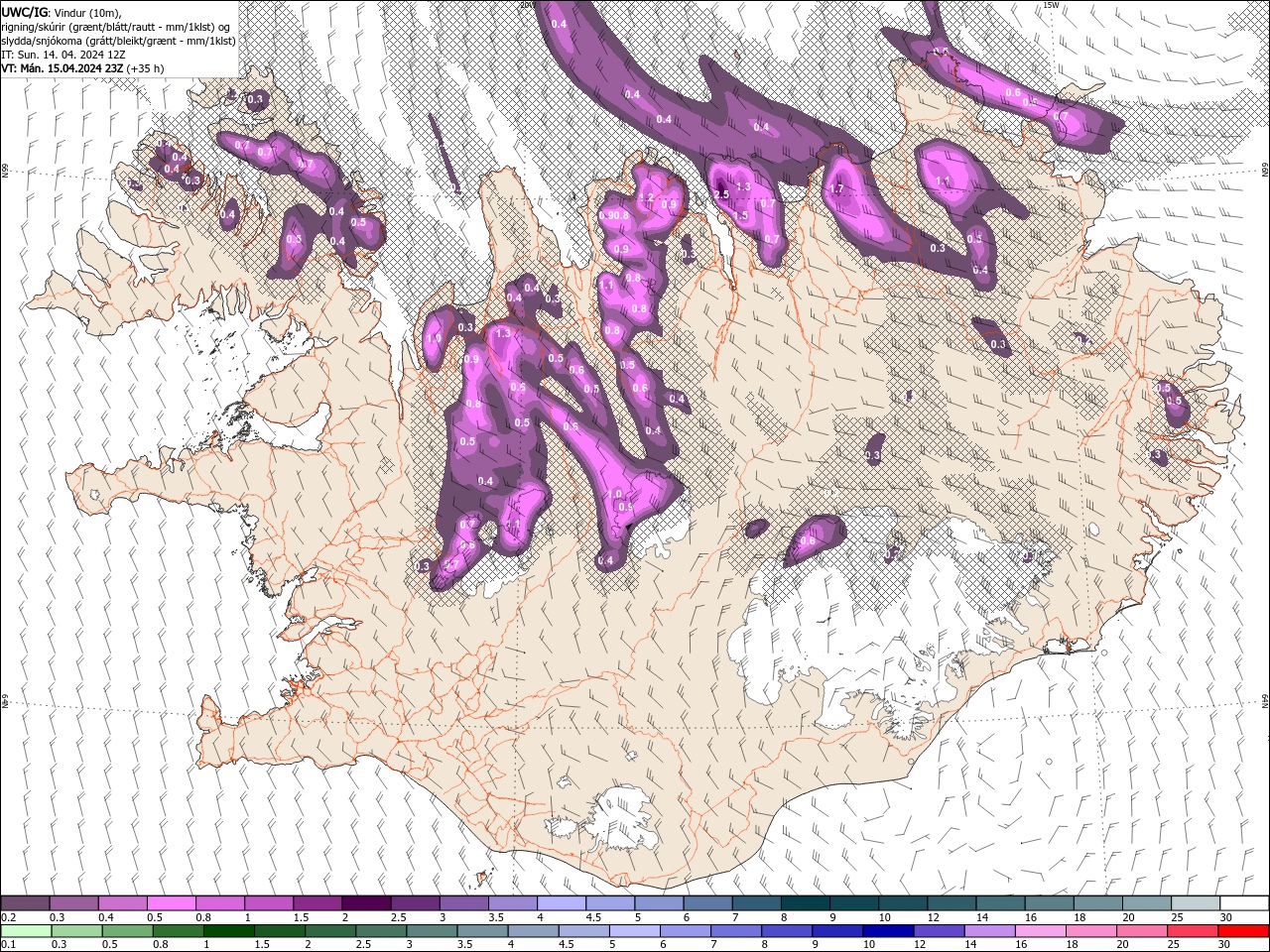The width and height of the screenshot is (1270, 952).
Task: Select the violet 12 rain legend swatch
Action: (x=938, y=931)
